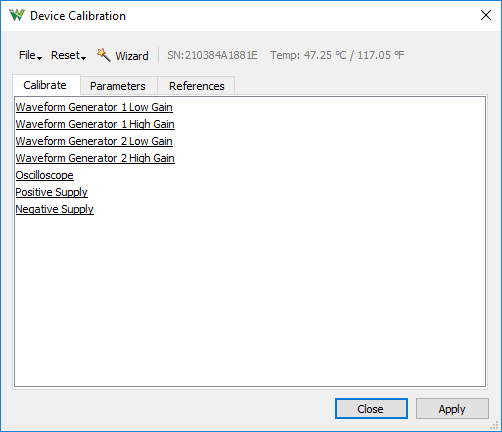
Task: Open the Reset dropdown menu
Action: pyautogui.click(x=68, y=55)
